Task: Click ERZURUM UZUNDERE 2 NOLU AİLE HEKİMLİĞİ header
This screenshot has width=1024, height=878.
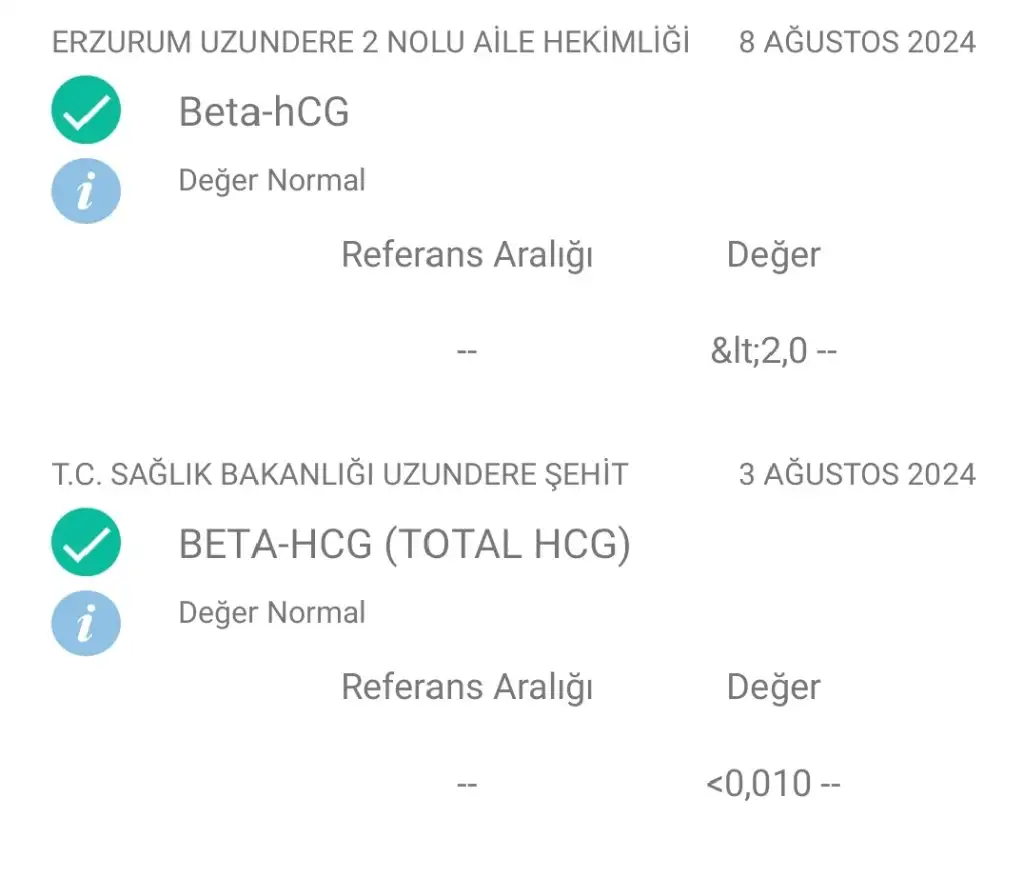Action: pos(371,42)
